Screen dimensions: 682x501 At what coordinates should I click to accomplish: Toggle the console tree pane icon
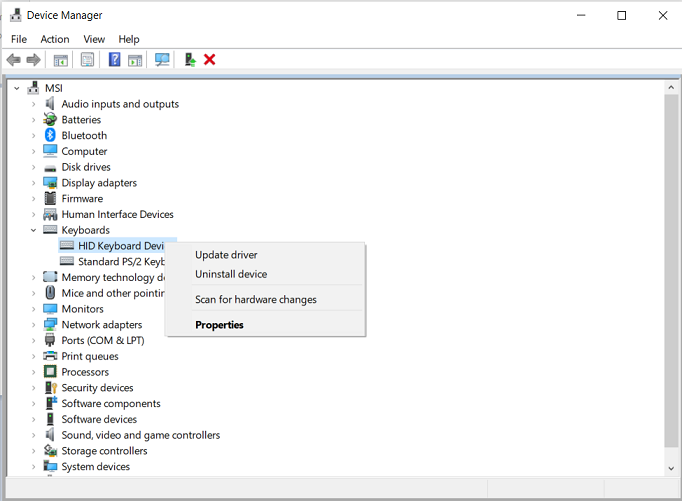pos(60,60)
